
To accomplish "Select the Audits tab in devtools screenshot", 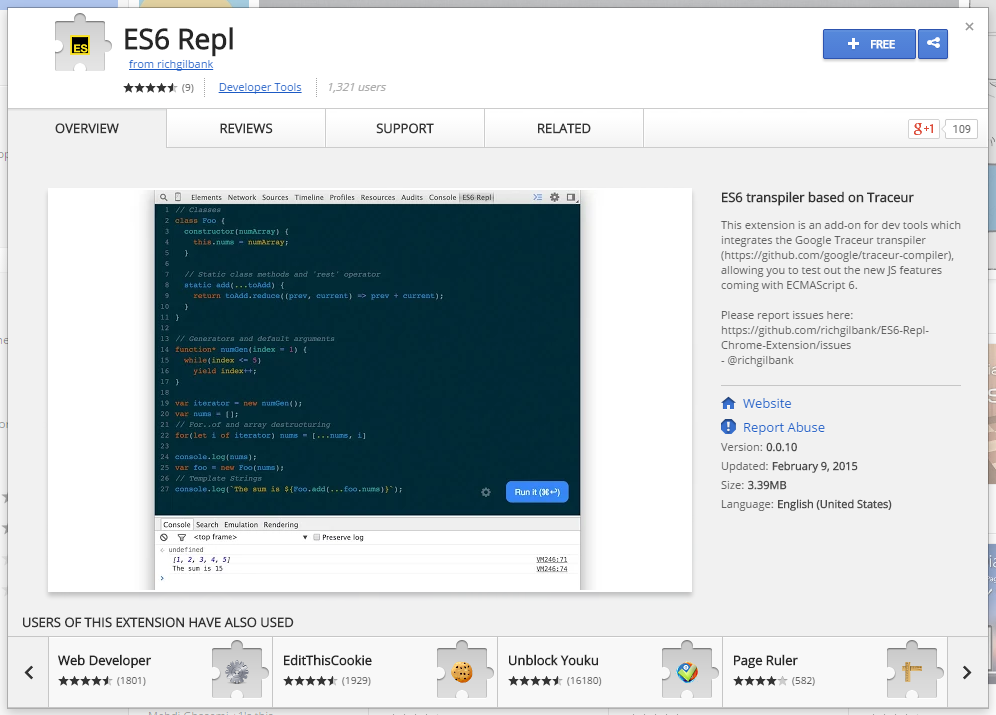I will tap(412, 197).
